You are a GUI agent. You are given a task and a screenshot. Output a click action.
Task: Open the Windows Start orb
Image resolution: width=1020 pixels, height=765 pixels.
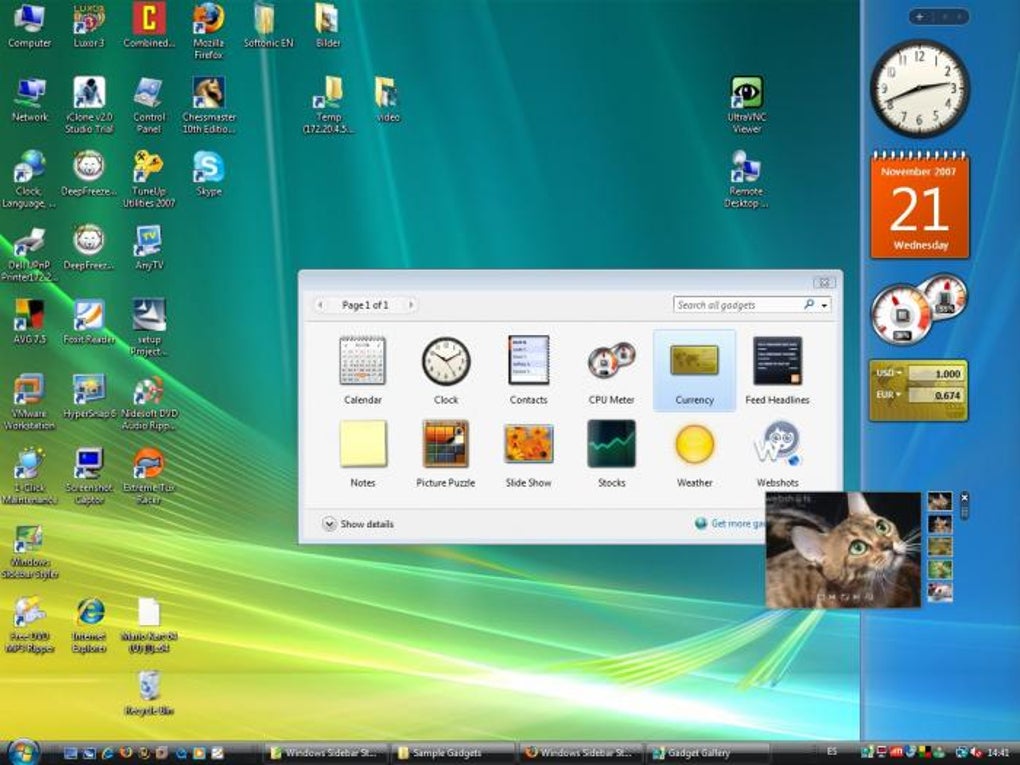point(25,752)
